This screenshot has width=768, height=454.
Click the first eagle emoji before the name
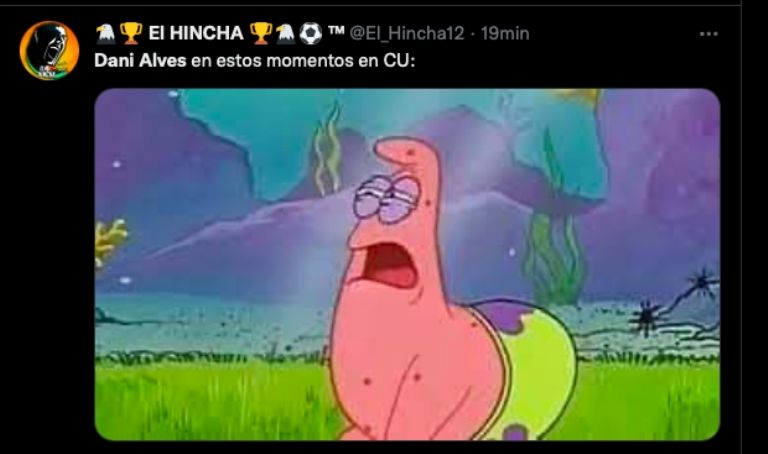click(105, 33)
